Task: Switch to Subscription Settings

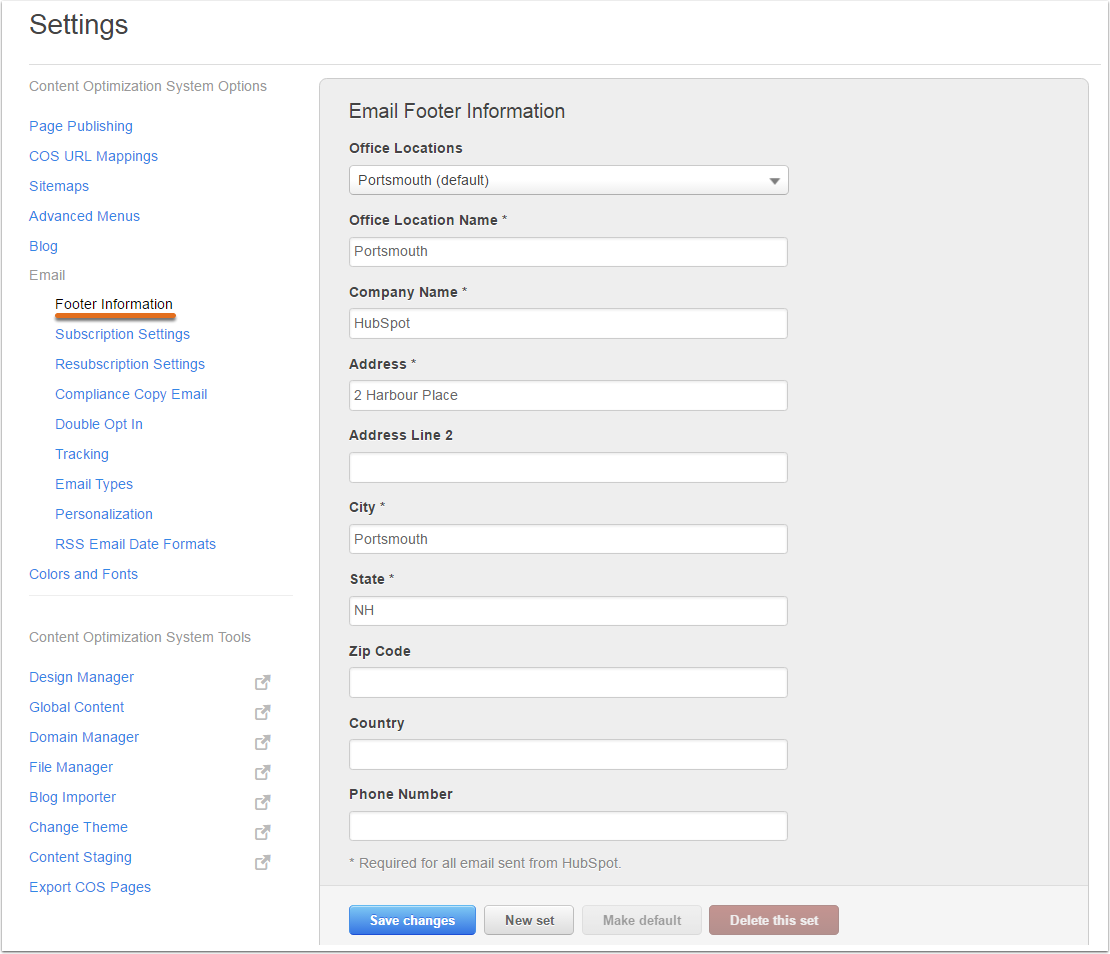Action: pyautogui.click(x=122, y=334)
